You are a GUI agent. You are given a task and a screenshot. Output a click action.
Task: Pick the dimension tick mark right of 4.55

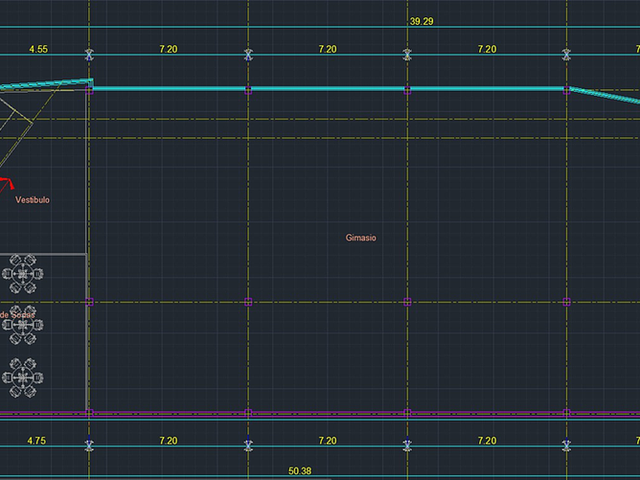89,55
